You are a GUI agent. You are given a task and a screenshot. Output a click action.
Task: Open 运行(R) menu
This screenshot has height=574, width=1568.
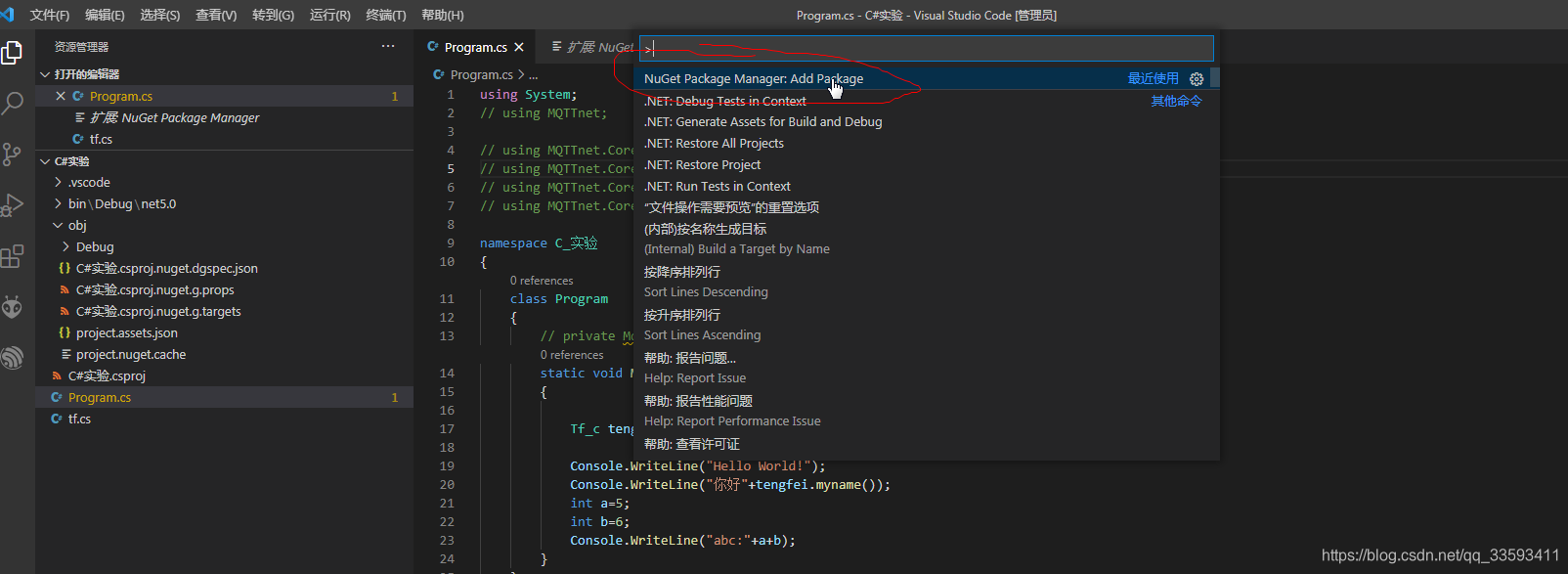330,15
